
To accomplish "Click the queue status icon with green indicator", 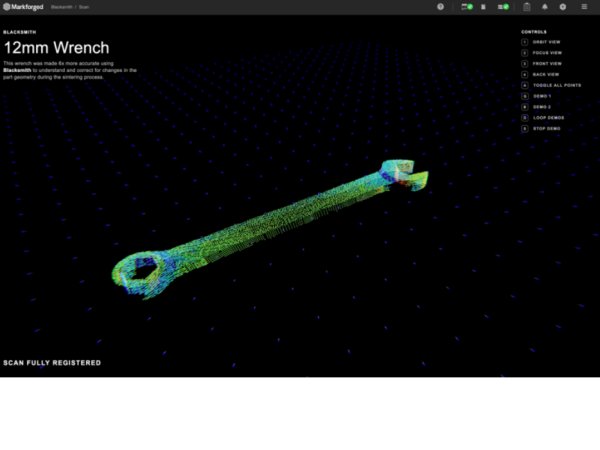I will pos(503,7).
